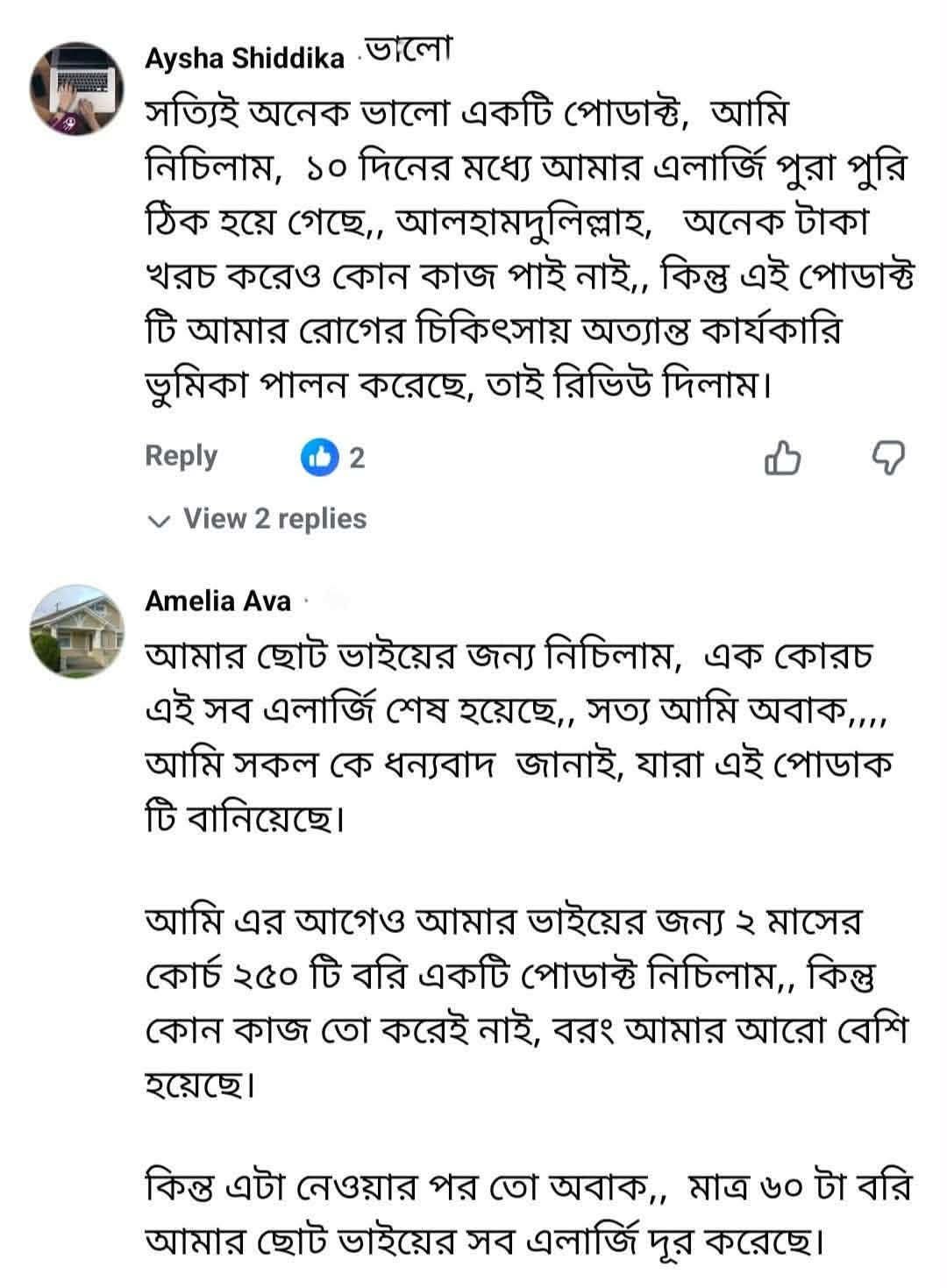Viewport: 947px width, 1288px height.
Task: Click the blue like reaction icon
Action: (319, 457)
